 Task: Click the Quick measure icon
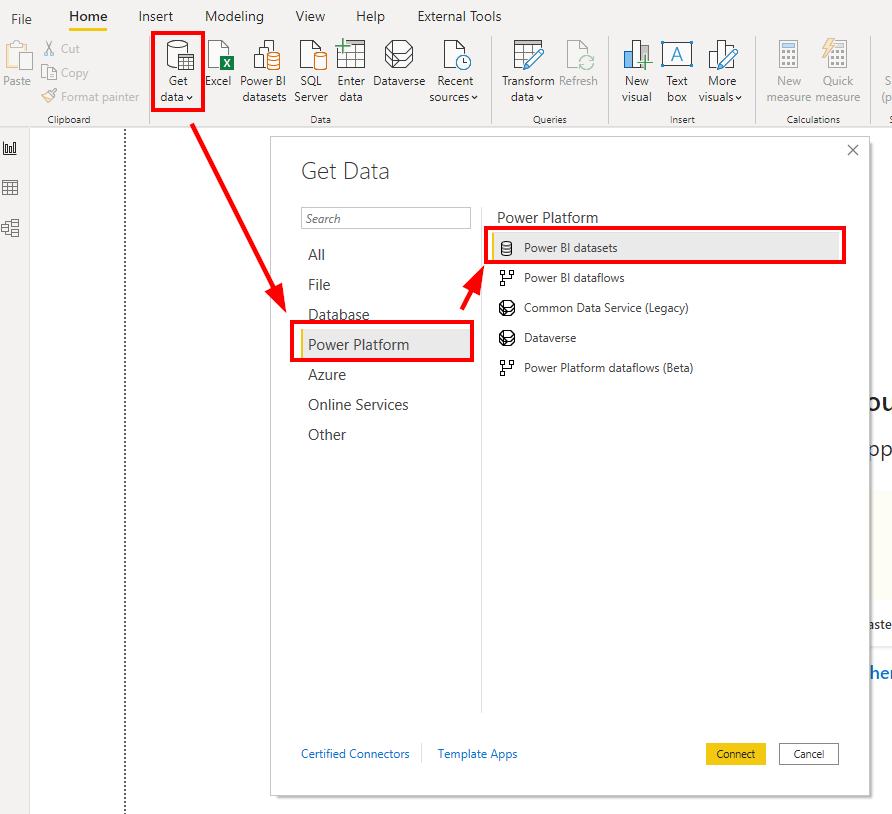[x=837, y=72]
